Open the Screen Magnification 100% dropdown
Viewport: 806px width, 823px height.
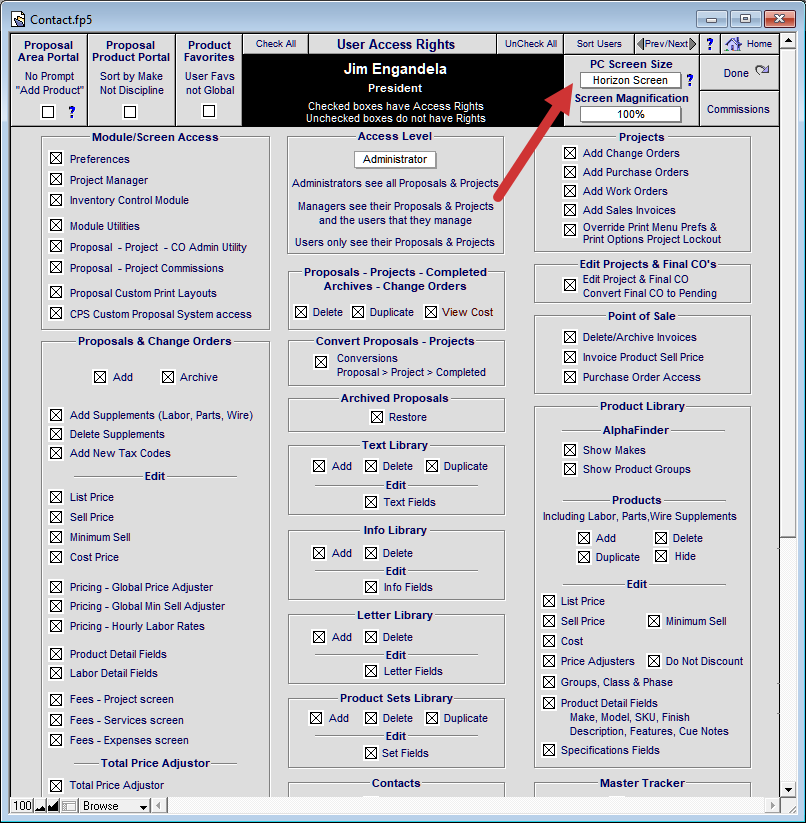[630, 114]
